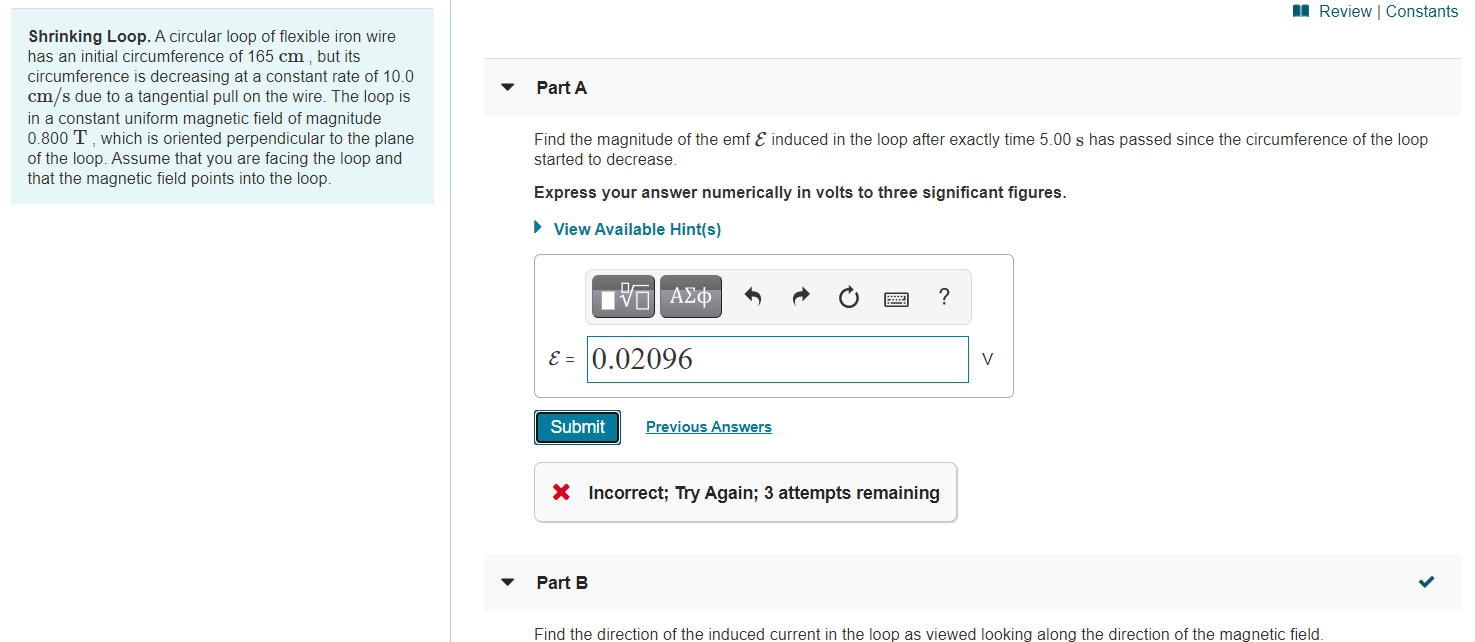Click the Incorrect; Try Again message box
Viewport: 1475px width, 642px height.
coord(745,492)
